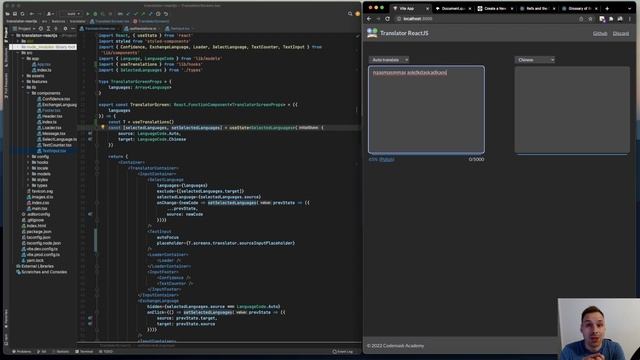Open the browser tab search chevron
Image resolution: width=640 pixels, height=360 pixels.
tap(629, 8)
